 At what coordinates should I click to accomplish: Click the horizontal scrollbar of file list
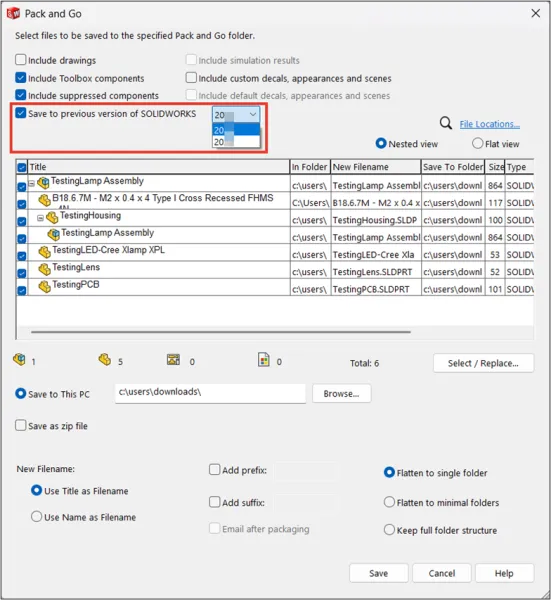coord(221,332)
